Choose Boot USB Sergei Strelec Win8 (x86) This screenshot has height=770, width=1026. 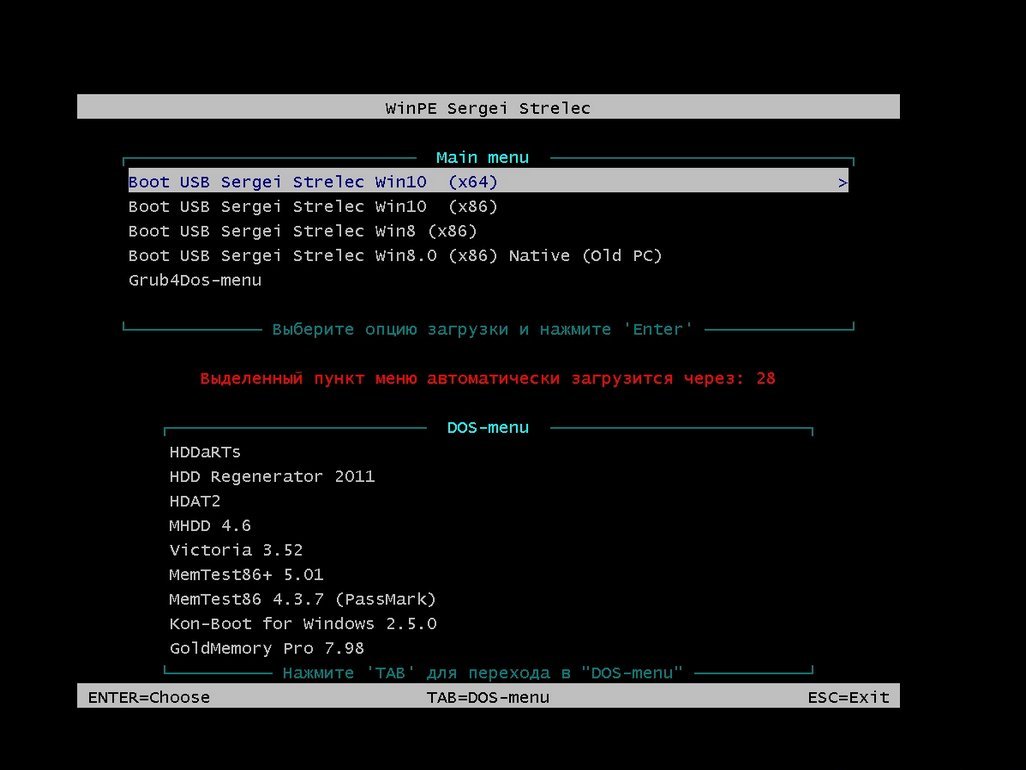302,231
